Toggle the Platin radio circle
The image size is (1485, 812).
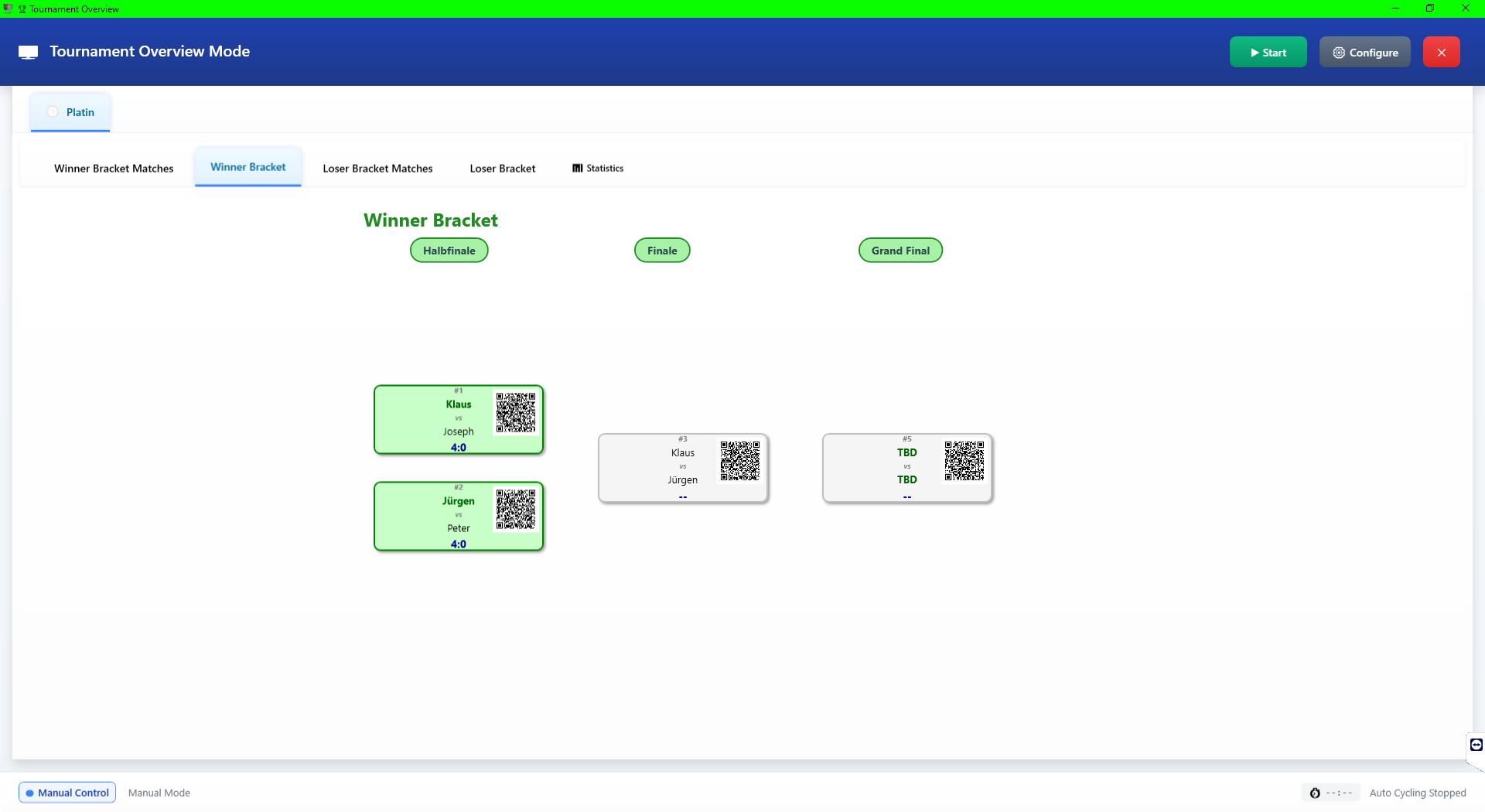pos(53,112)
